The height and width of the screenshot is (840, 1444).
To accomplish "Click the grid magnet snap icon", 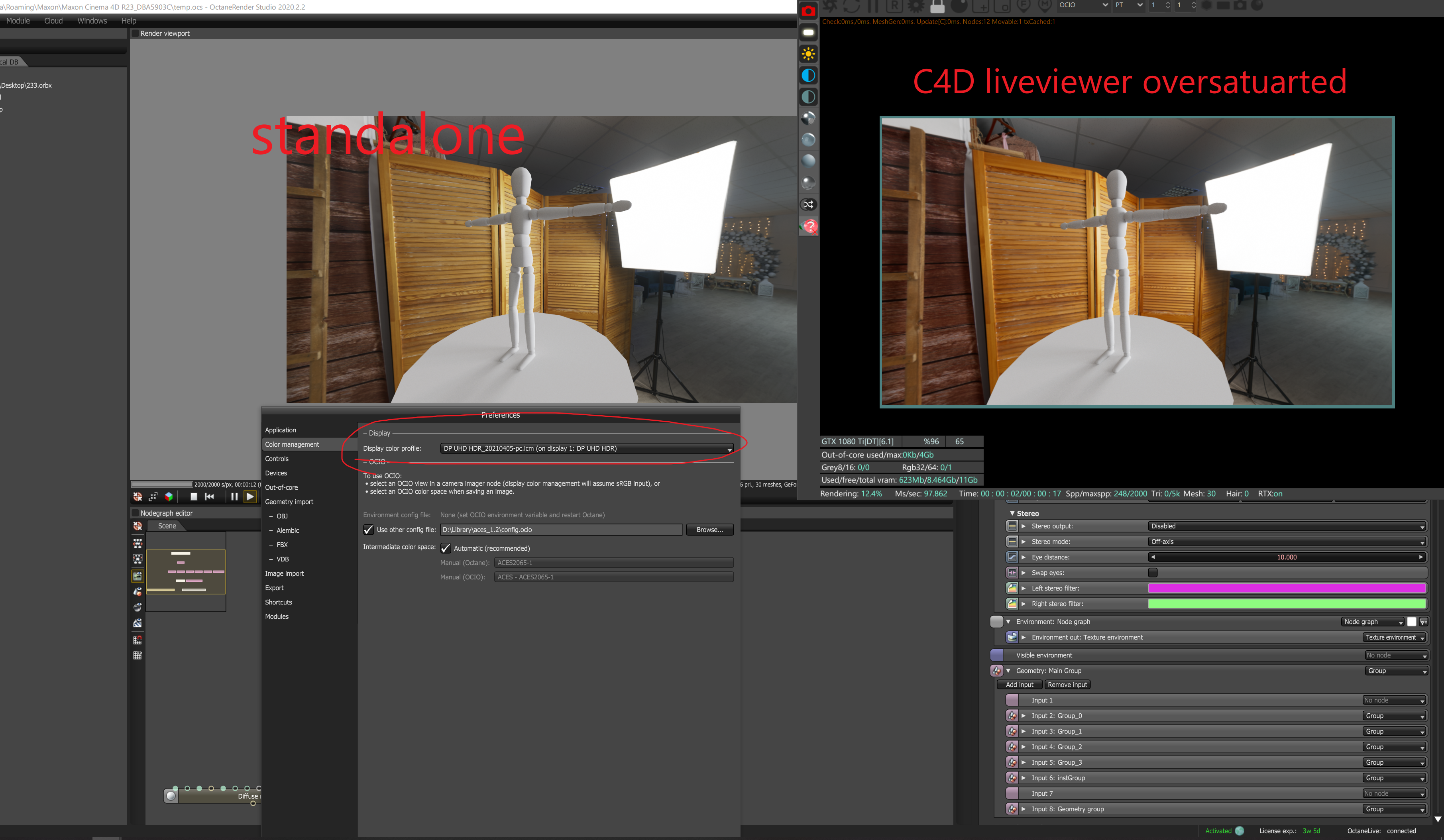I will (138, 640).
